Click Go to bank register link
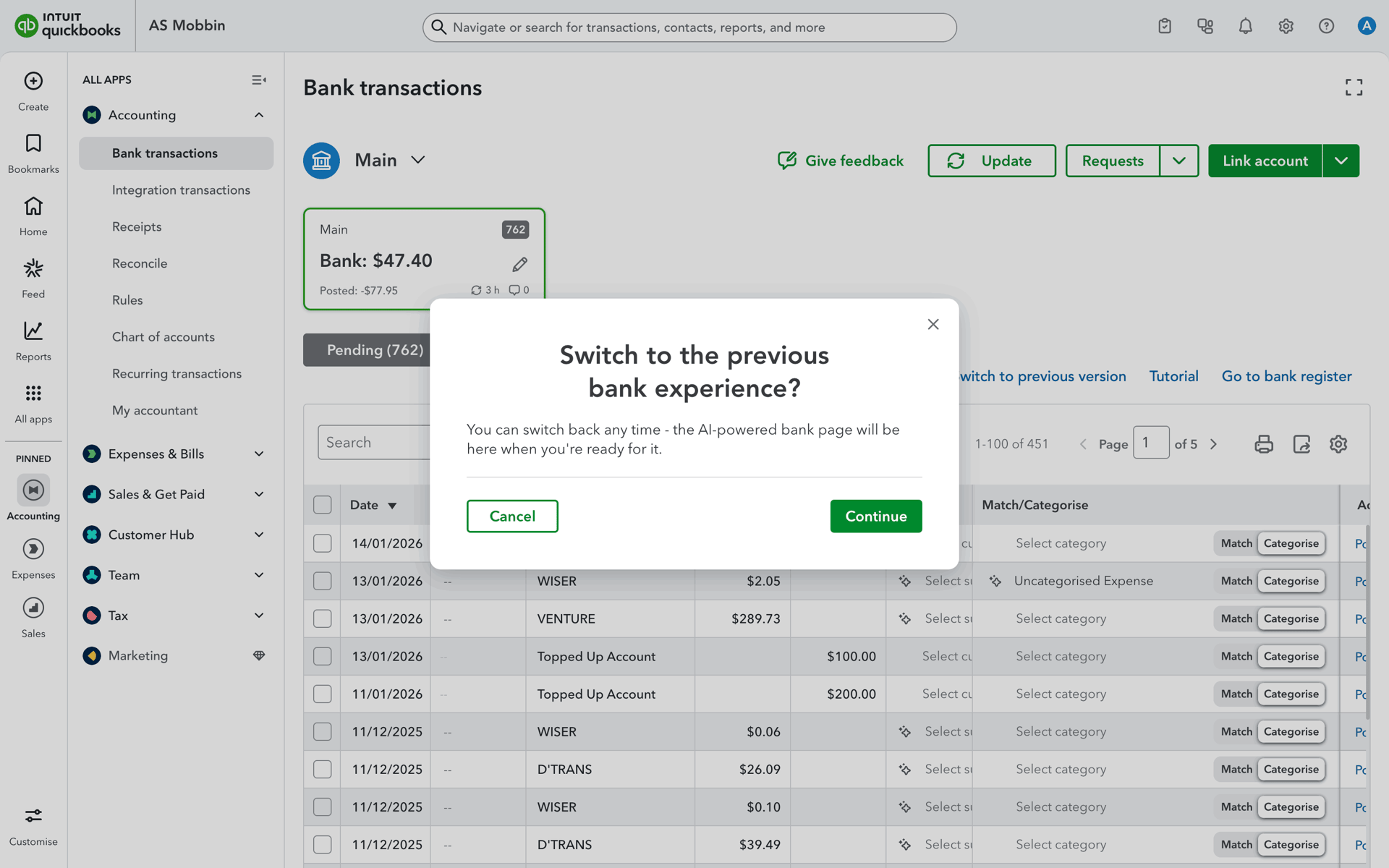The width and height of the screenshot is (1389, 868). point(1286,376)
